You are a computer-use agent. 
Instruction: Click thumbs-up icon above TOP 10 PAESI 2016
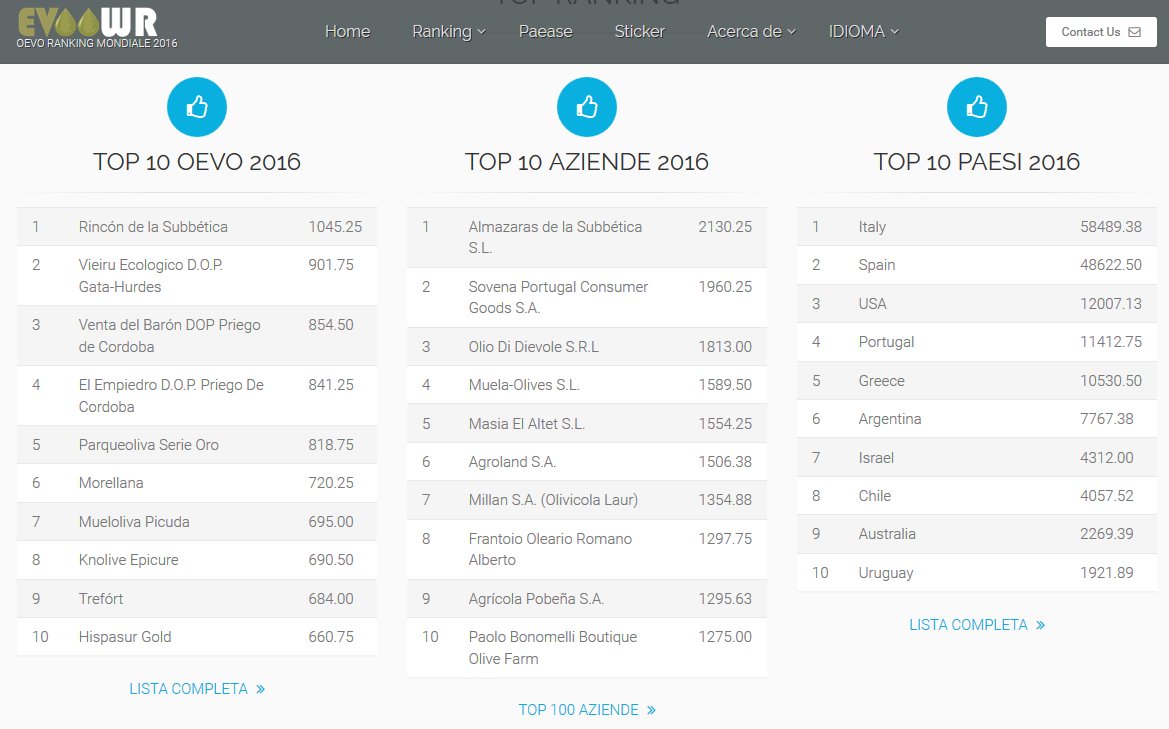click(x=977, y=107)
